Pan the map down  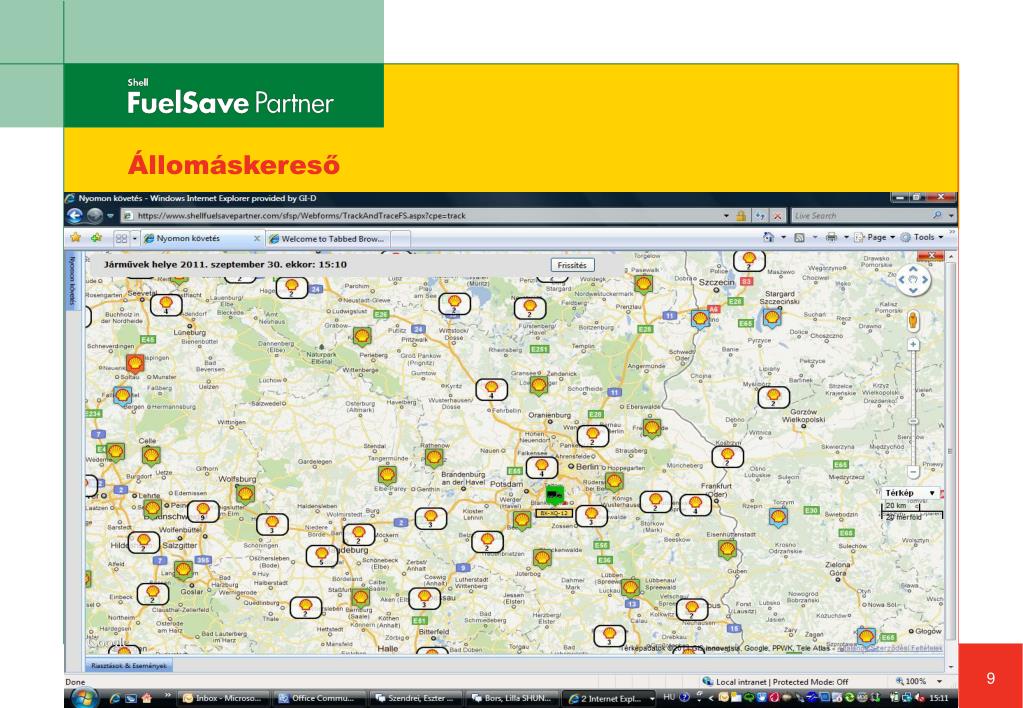(913, 290)
